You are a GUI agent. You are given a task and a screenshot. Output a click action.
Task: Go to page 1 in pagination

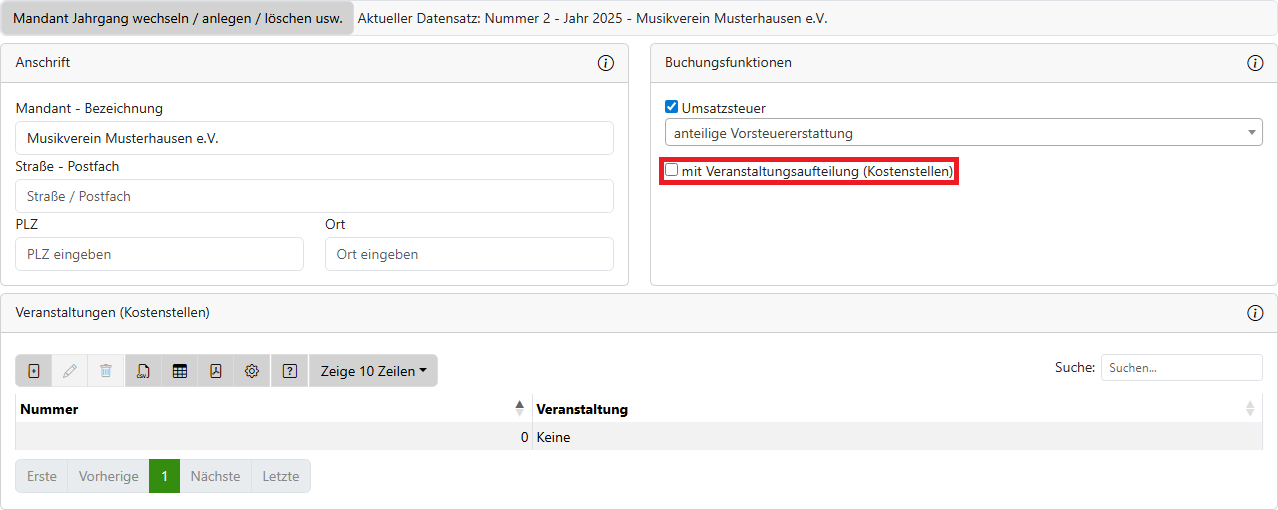(x=164, y=476)
